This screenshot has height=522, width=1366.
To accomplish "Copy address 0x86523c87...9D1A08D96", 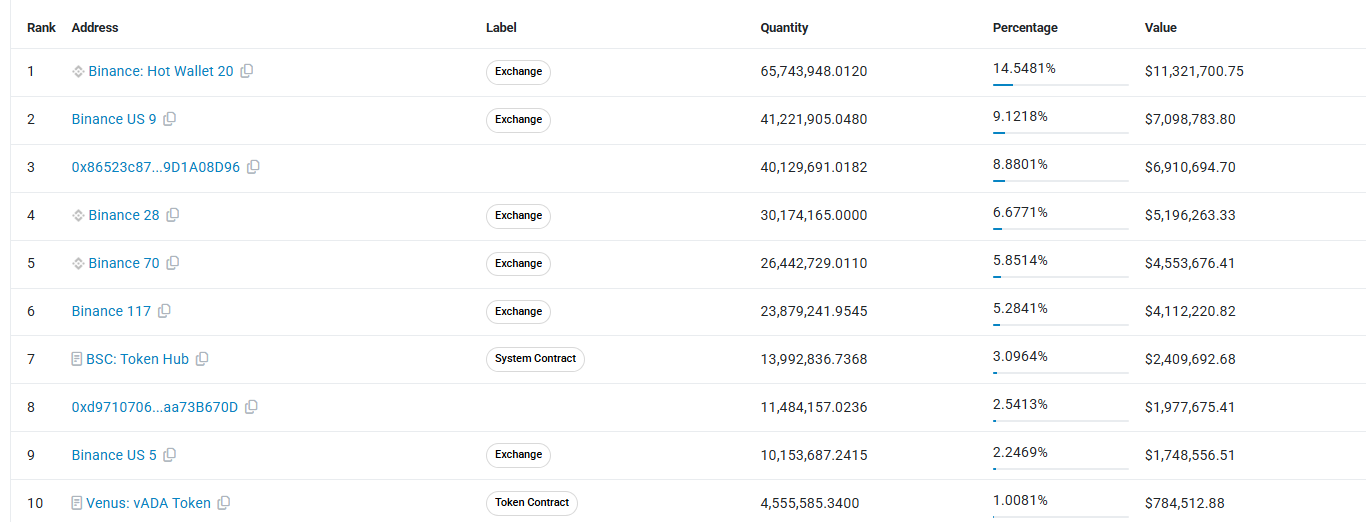I will click(x=253, y=167).
